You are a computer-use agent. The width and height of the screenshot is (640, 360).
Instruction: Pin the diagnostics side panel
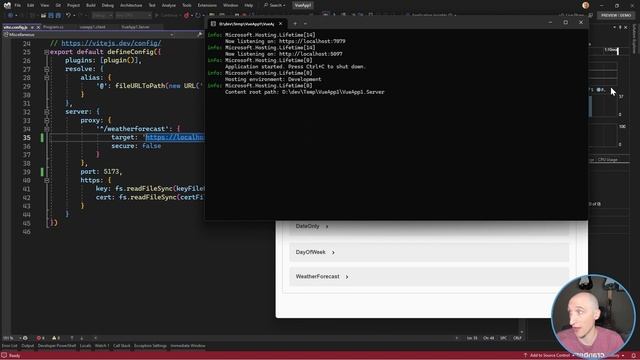pos(620,27)
